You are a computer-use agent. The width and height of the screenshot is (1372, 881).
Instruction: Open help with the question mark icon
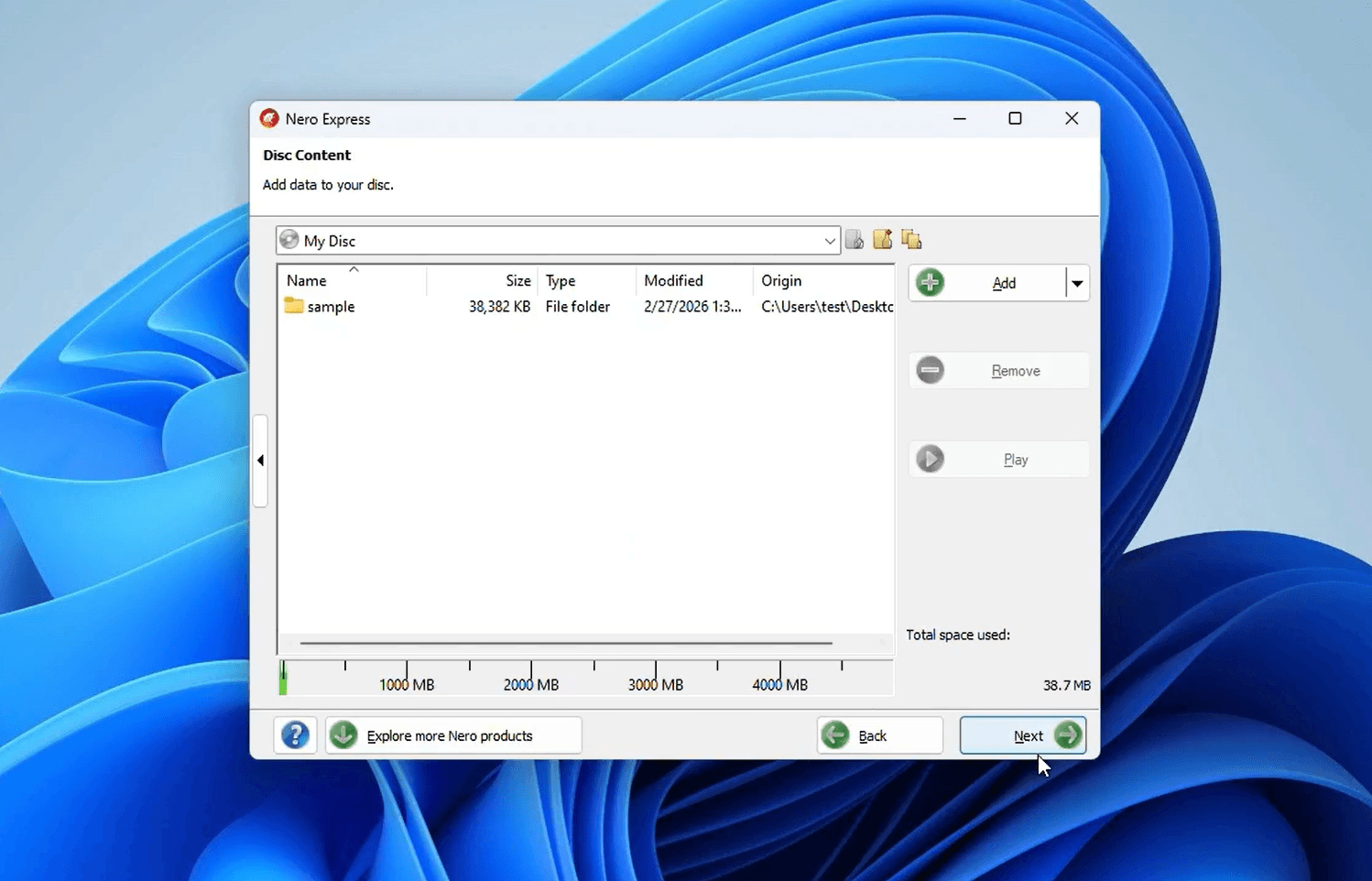click(x=295, y=735)
